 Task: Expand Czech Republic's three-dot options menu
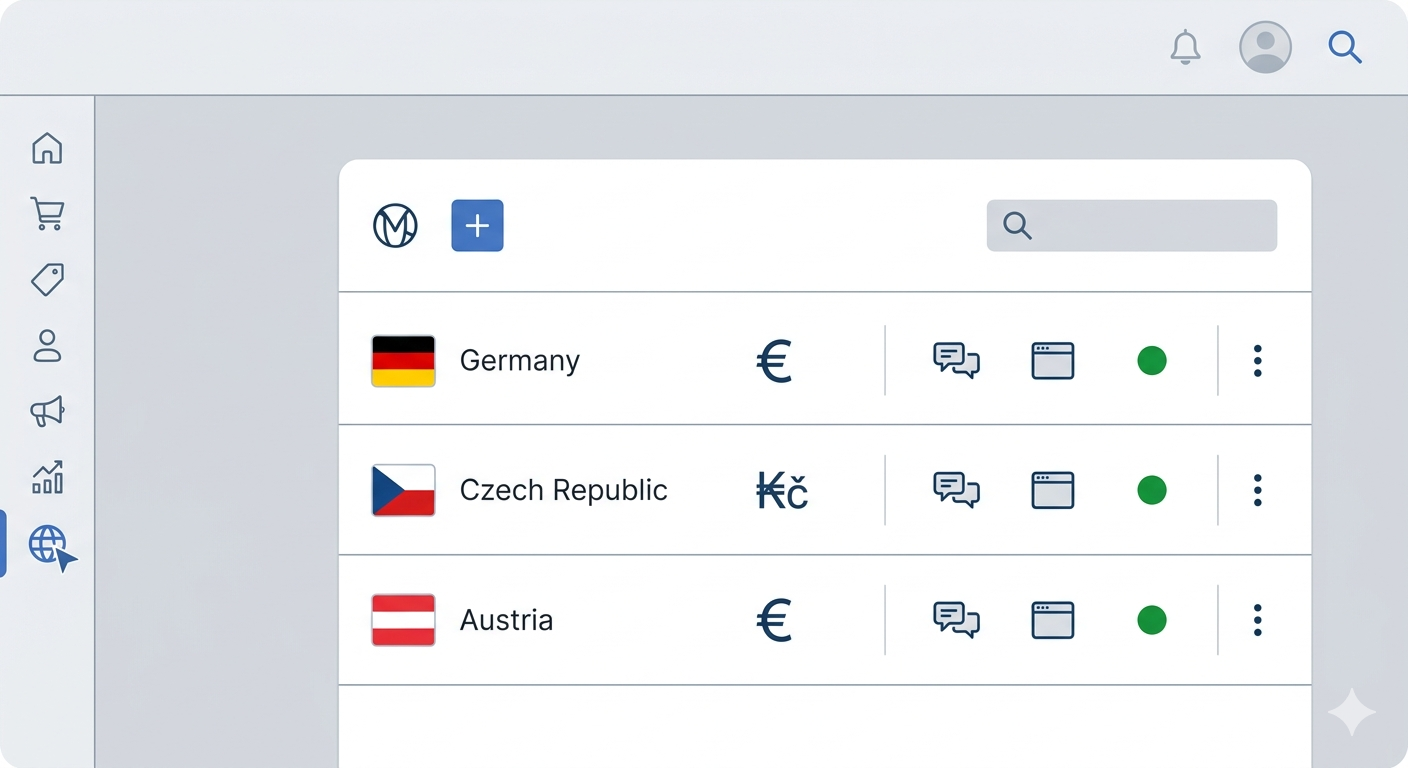(1257, 490)
